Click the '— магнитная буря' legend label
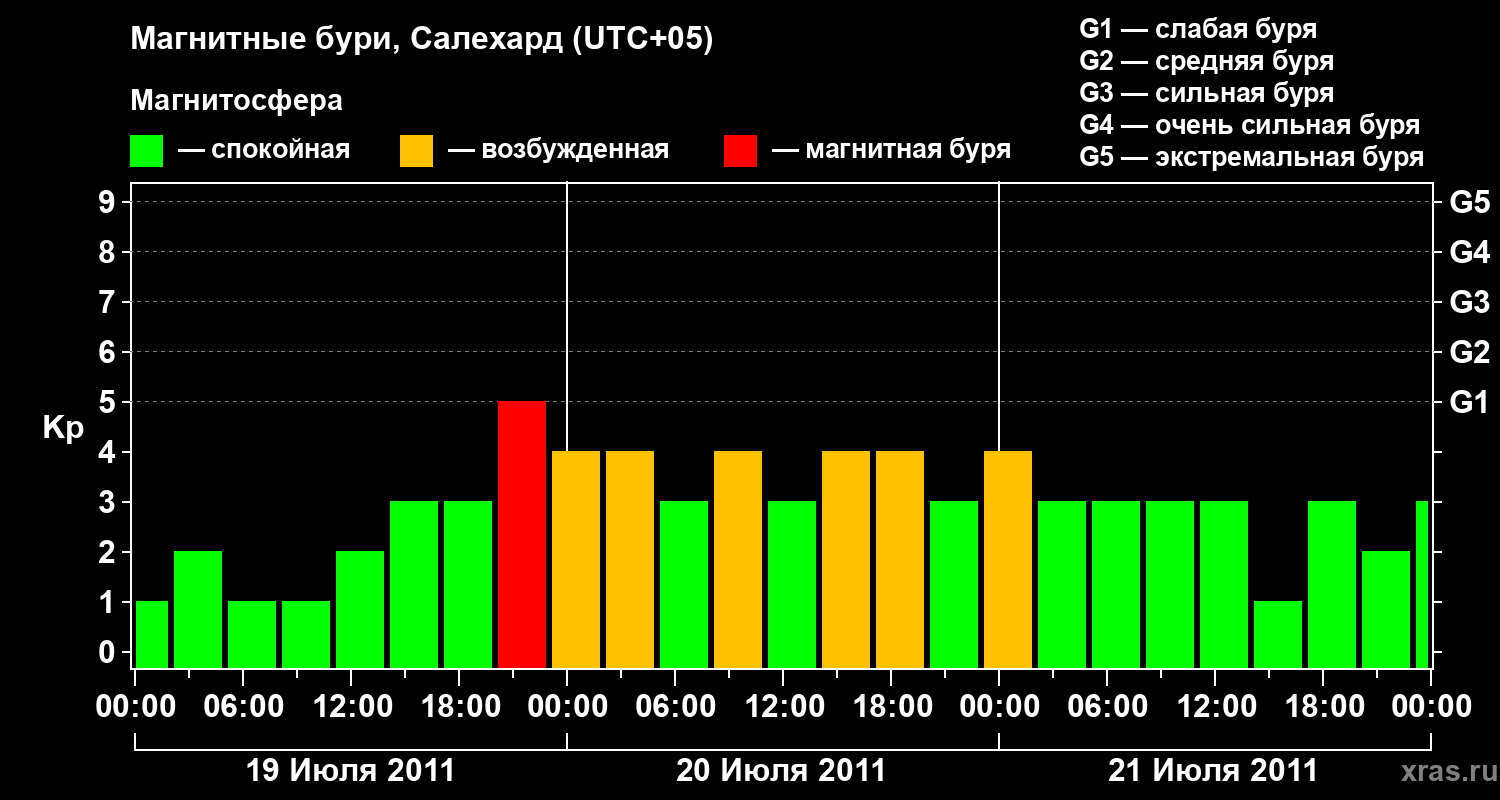 (891, 151)
